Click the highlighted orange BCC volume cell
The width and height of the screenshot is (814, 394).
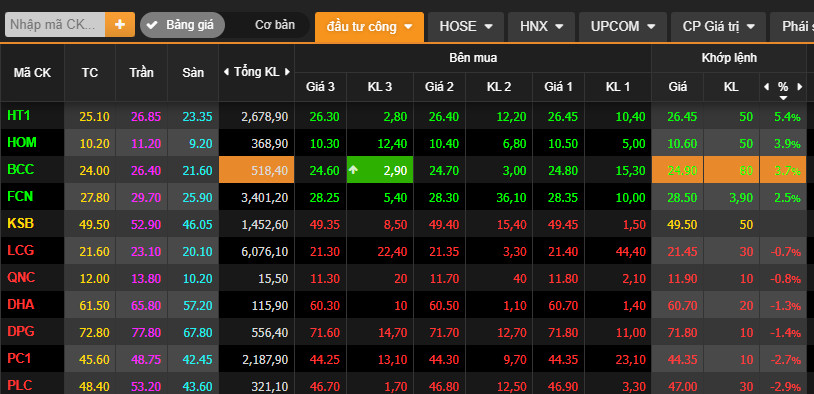tap(256, 169)
